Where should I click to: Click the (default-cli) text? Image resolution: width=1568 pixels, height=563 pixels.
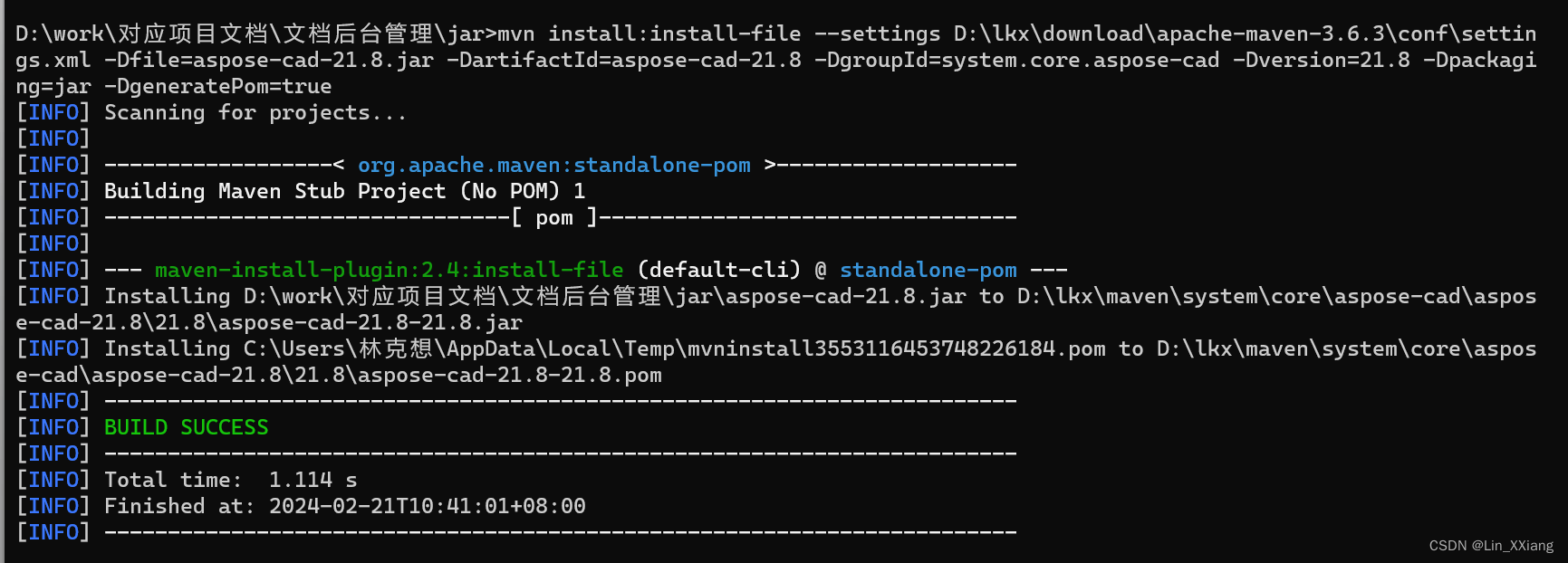719,270
